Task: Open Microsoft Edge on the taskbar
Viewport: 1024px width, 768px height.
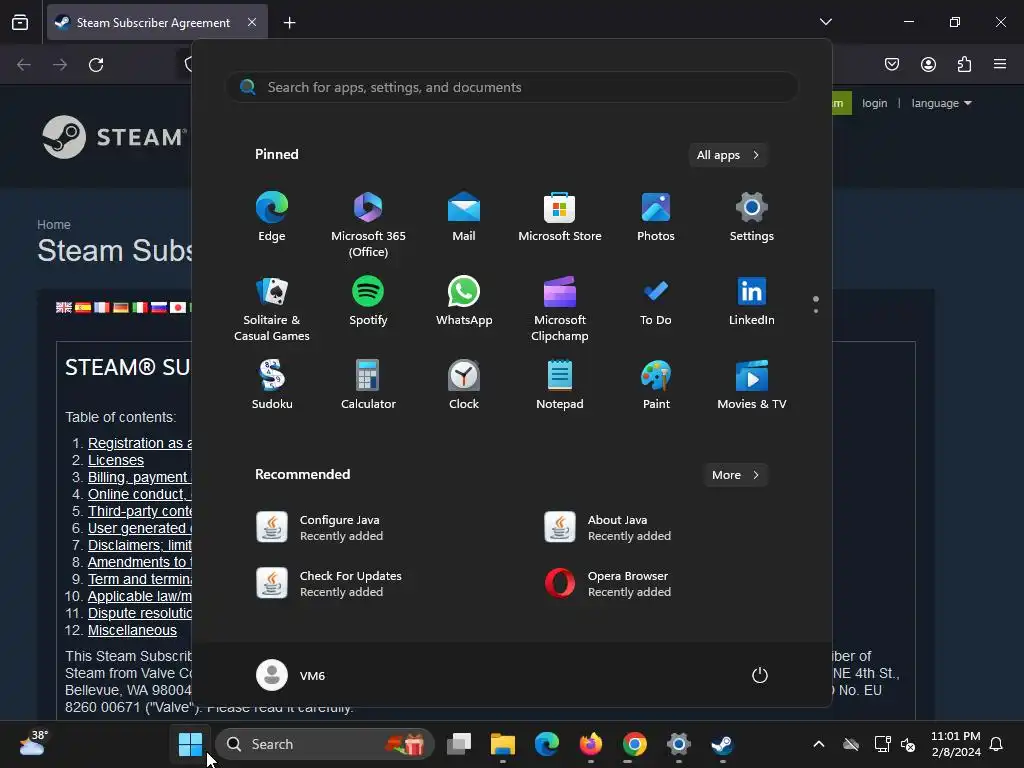Action: [547, 744]
